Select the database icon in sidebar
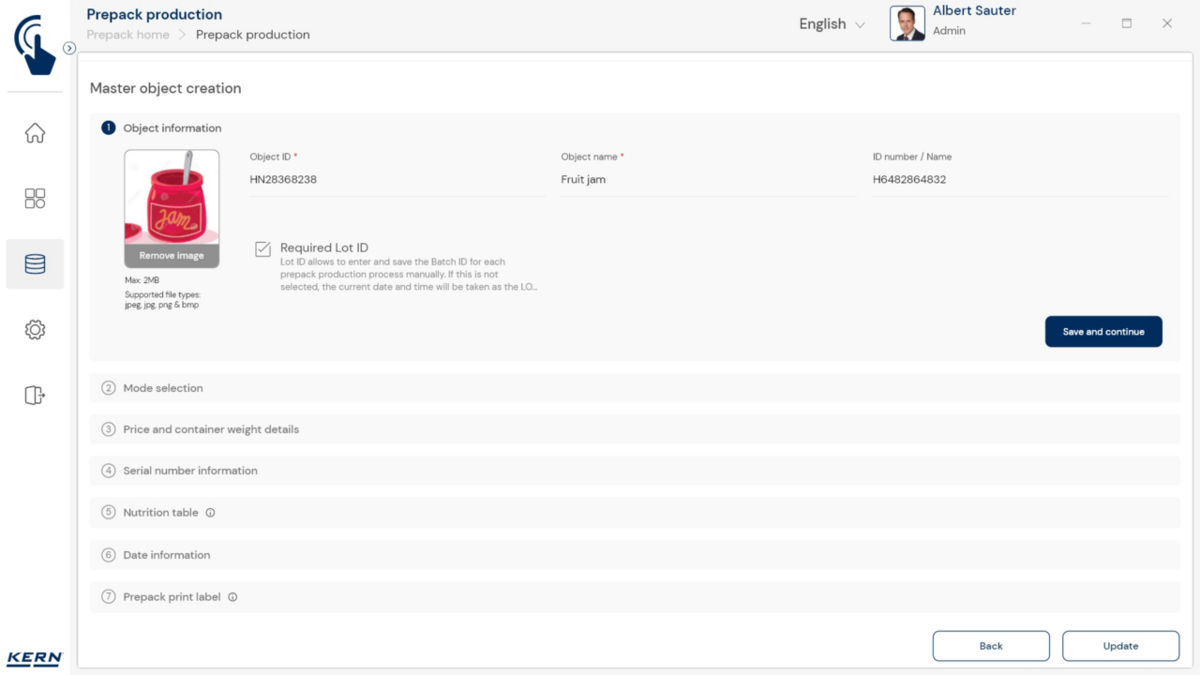This screenshot has height=675, width=1200. [35, 264]
